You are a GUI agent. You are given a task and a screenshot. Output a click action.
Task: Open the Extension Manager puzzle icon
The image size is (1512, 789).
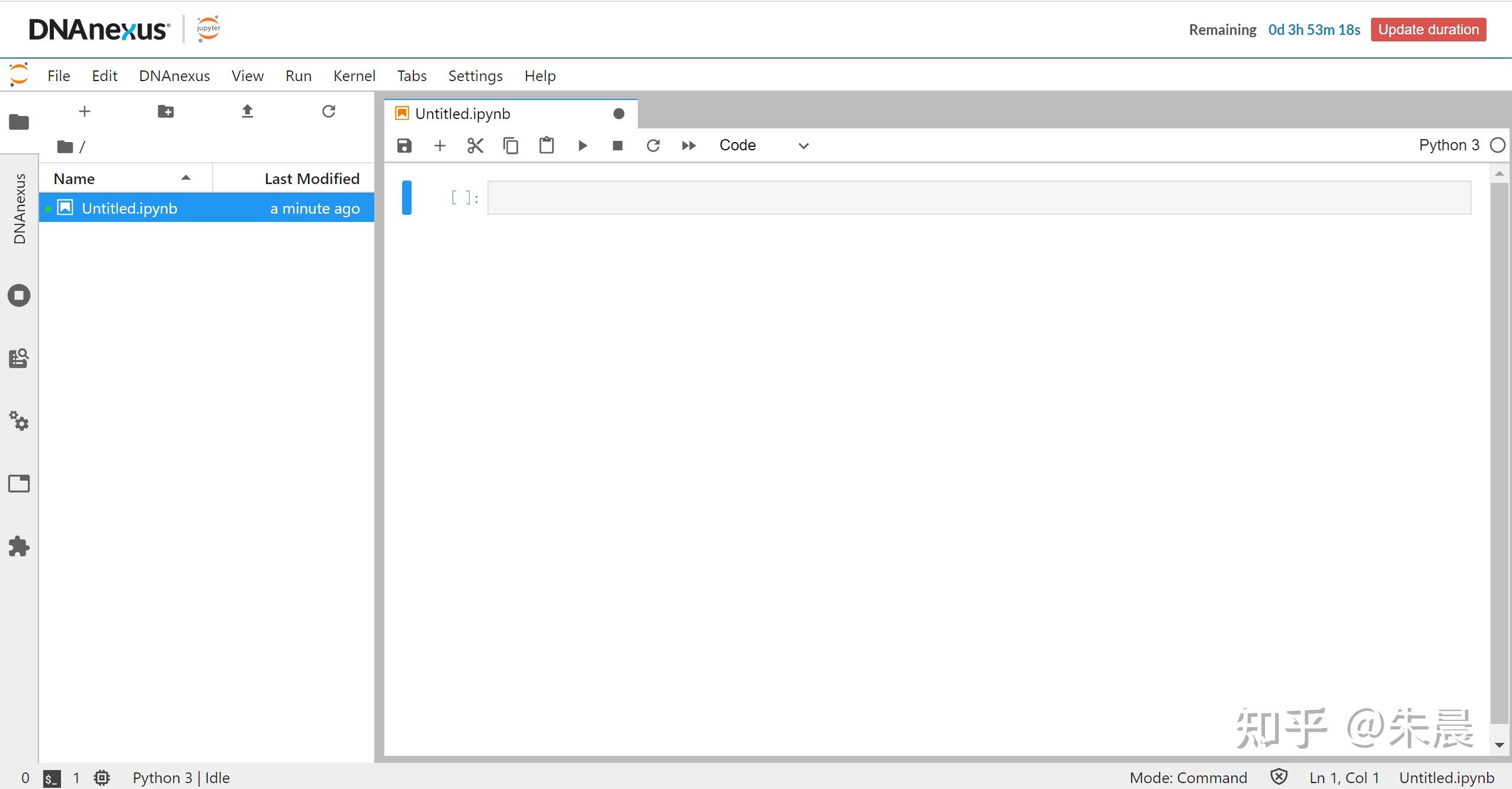pyautogui.click(x=19, y=546)
